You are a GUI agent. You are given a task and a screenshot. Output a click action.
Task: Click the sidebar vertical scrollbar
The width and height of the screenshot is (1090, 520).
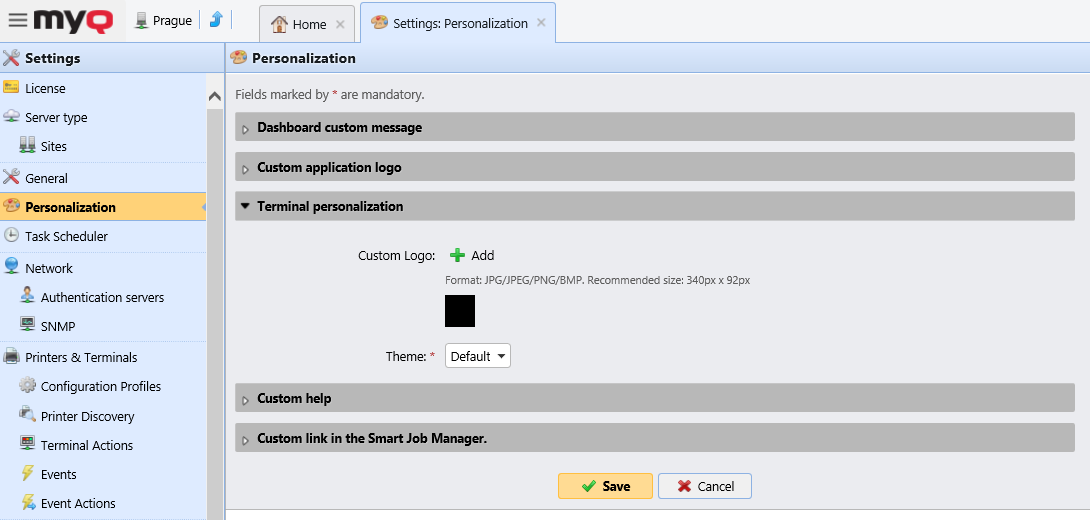215,313
